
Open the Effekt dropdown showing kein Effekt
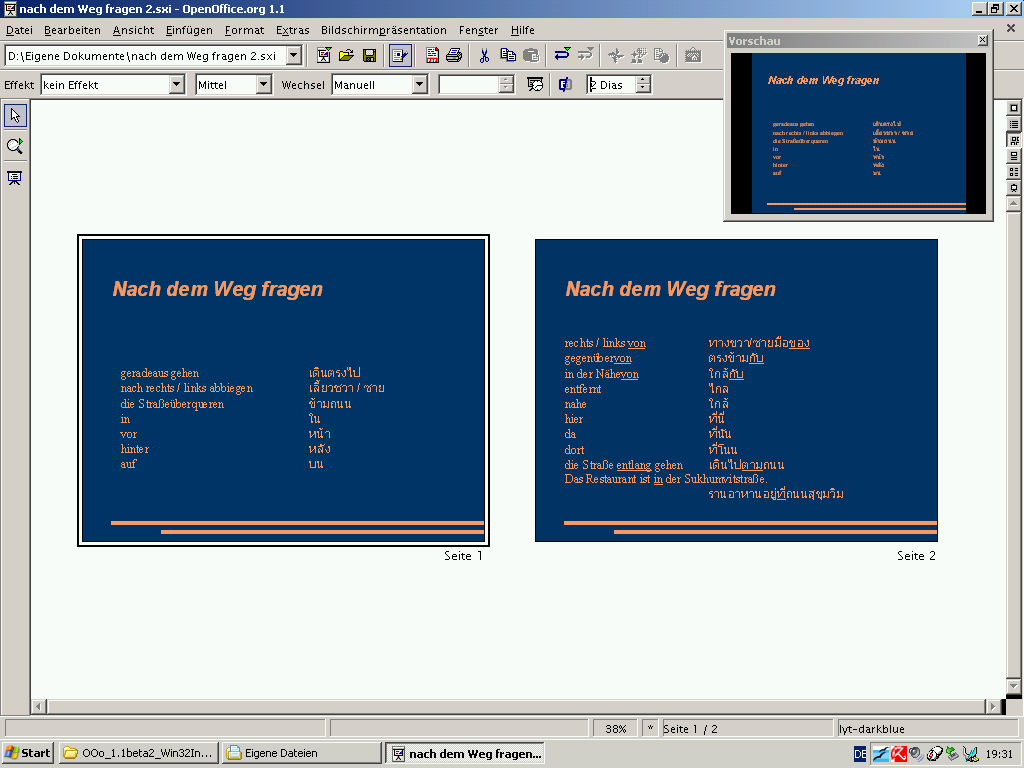[177, 85]
